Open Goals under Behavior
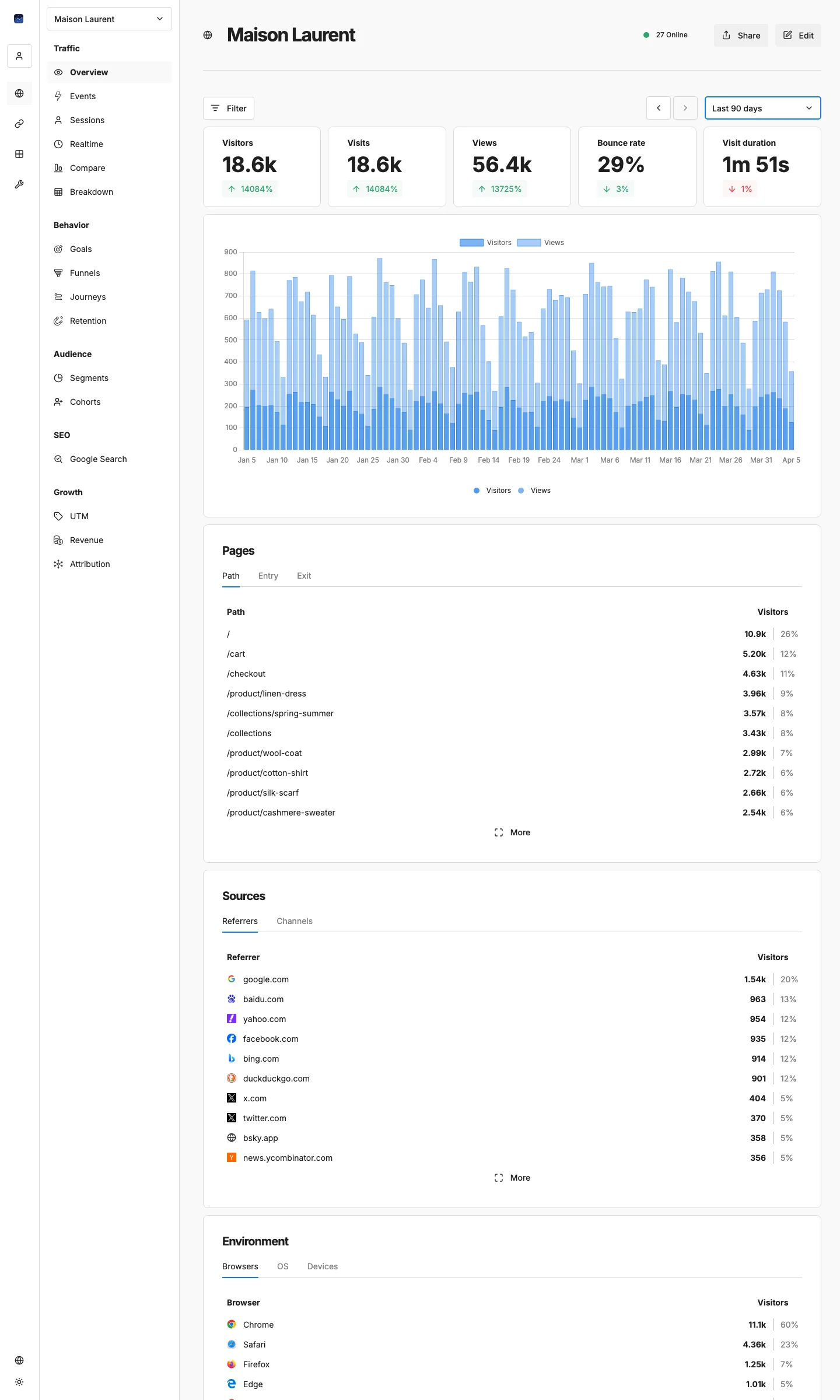Image resolution: width=840 pixels, height=1400 pixels. [109, 249]
